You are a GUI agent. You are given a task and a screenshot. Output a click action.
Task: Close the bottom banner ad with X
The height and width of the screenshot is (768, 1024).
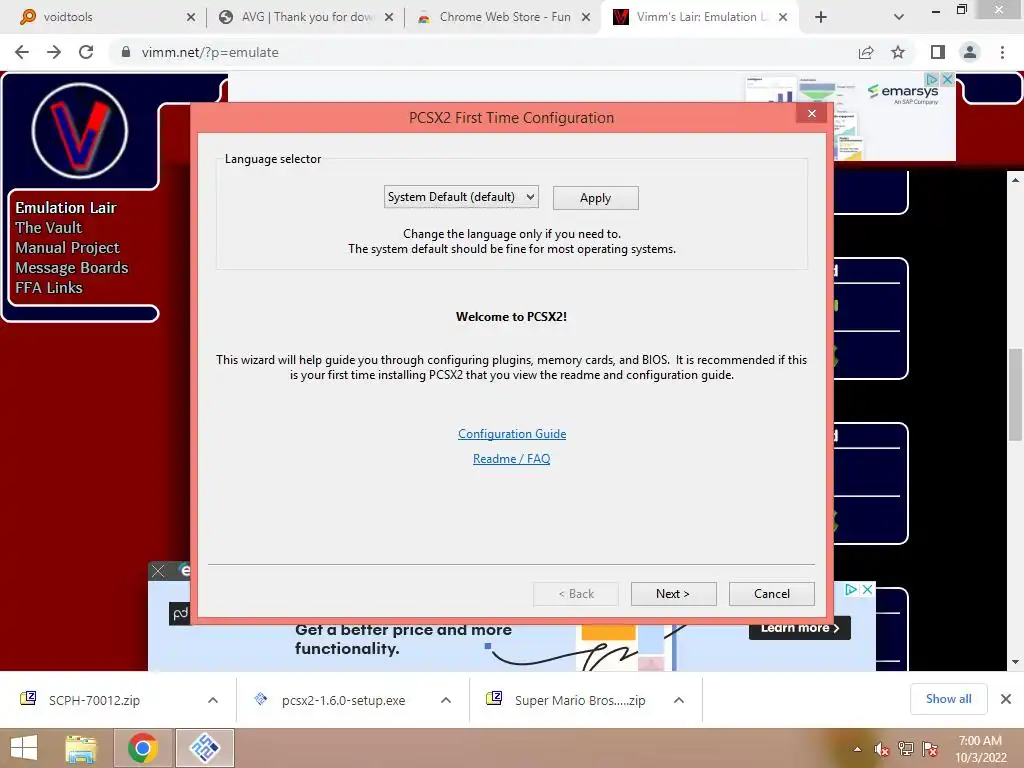pyautogui.click(x=867, y=589)
